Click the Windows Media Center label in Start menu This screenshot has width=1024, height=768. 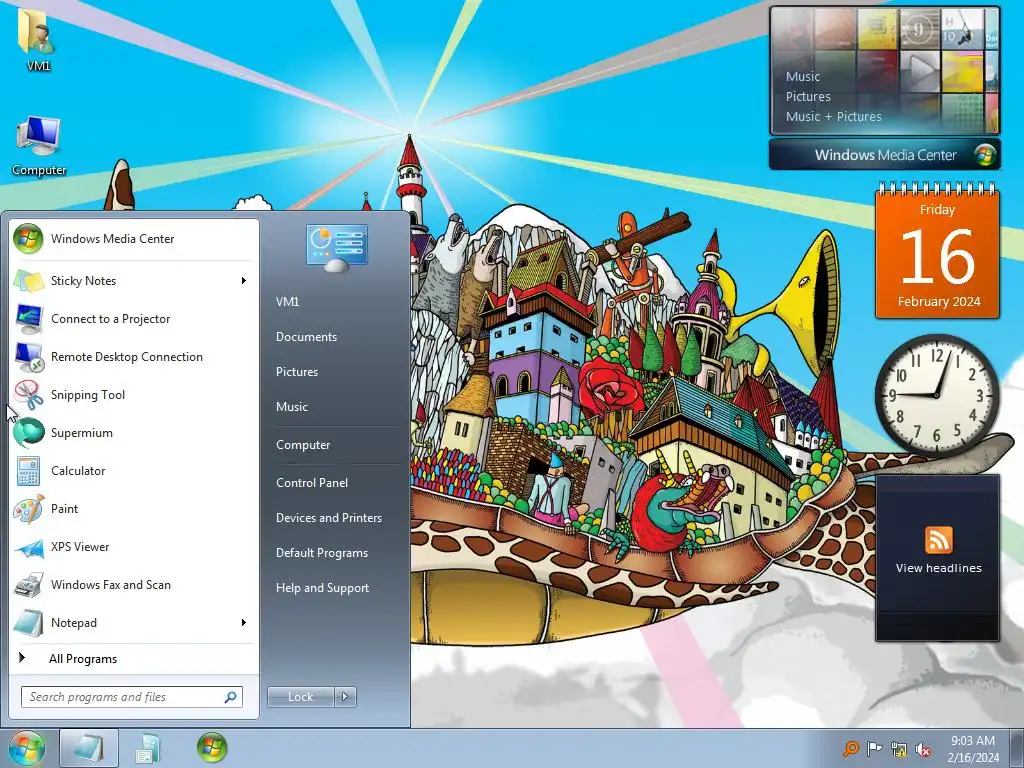coord(112,239)
